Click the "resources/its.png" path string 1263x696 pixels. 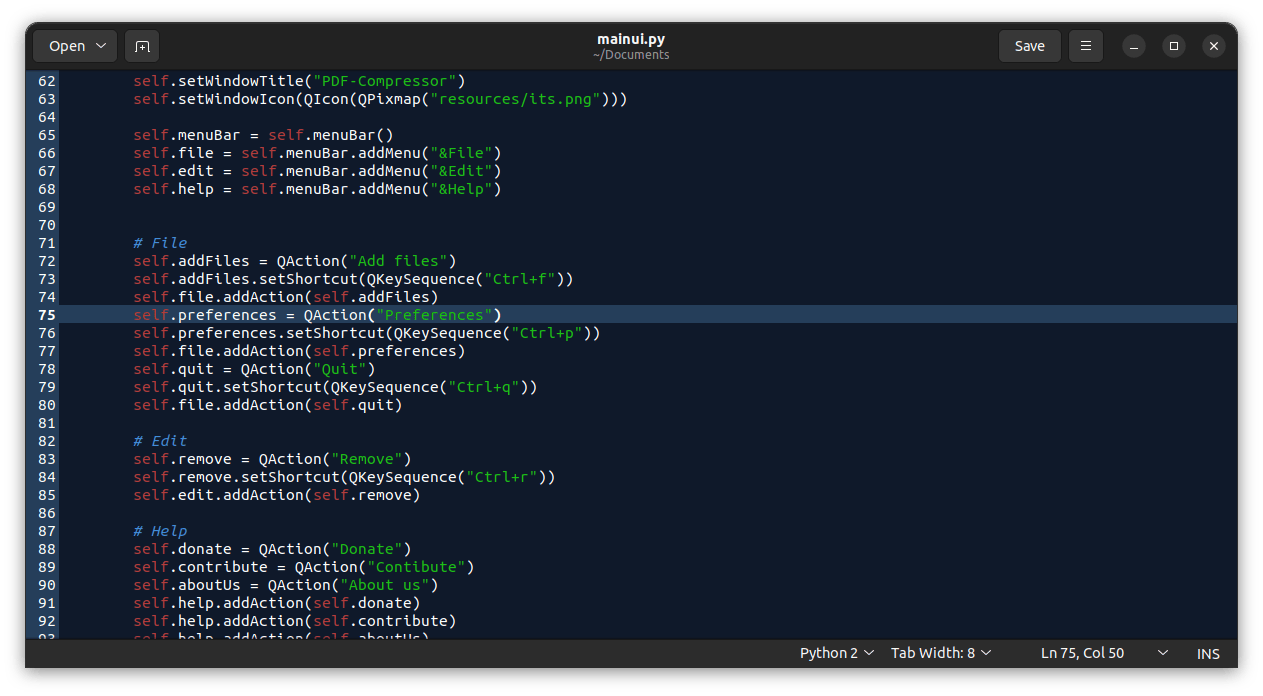[514, 99]
